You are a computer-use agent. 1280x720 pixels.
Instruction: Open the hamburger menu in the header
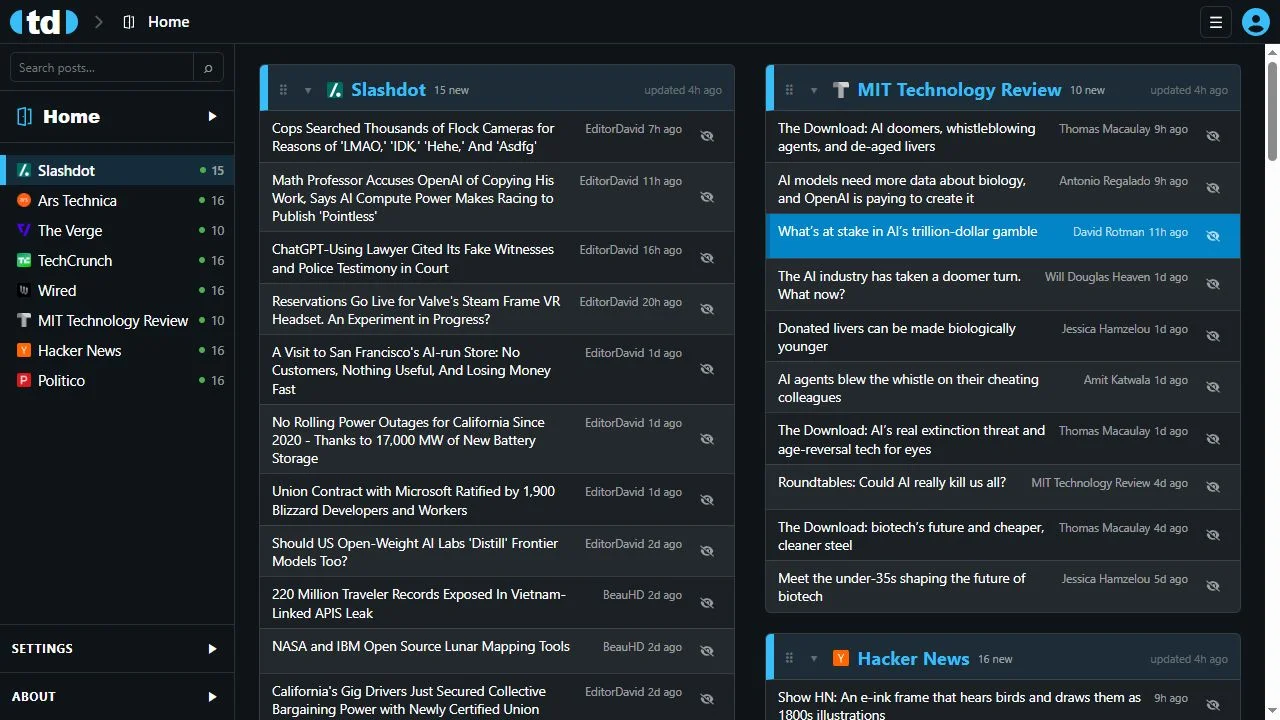[1216, 22]
